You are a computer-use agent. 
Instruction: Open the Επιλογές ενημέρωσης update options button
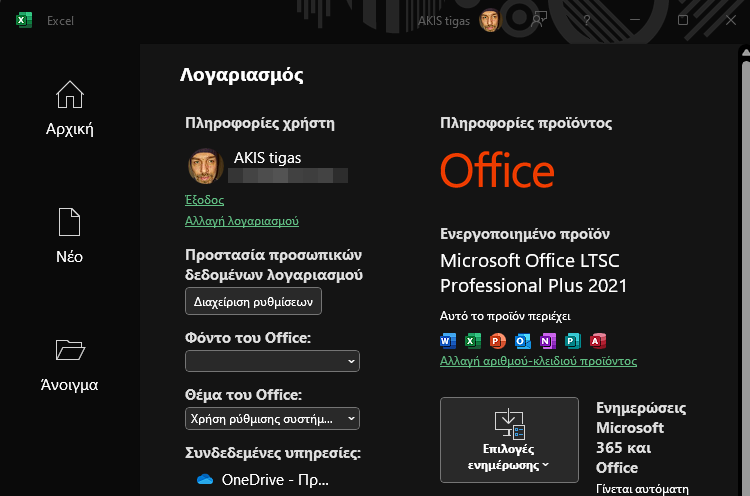(509, 440)
